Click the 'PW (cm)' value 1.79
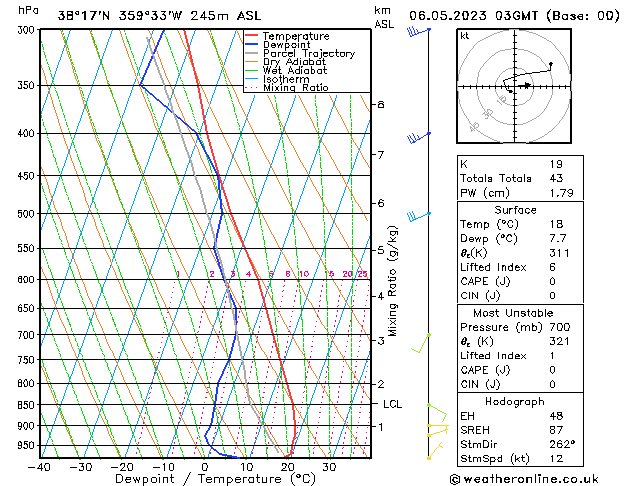 point(562,193)
